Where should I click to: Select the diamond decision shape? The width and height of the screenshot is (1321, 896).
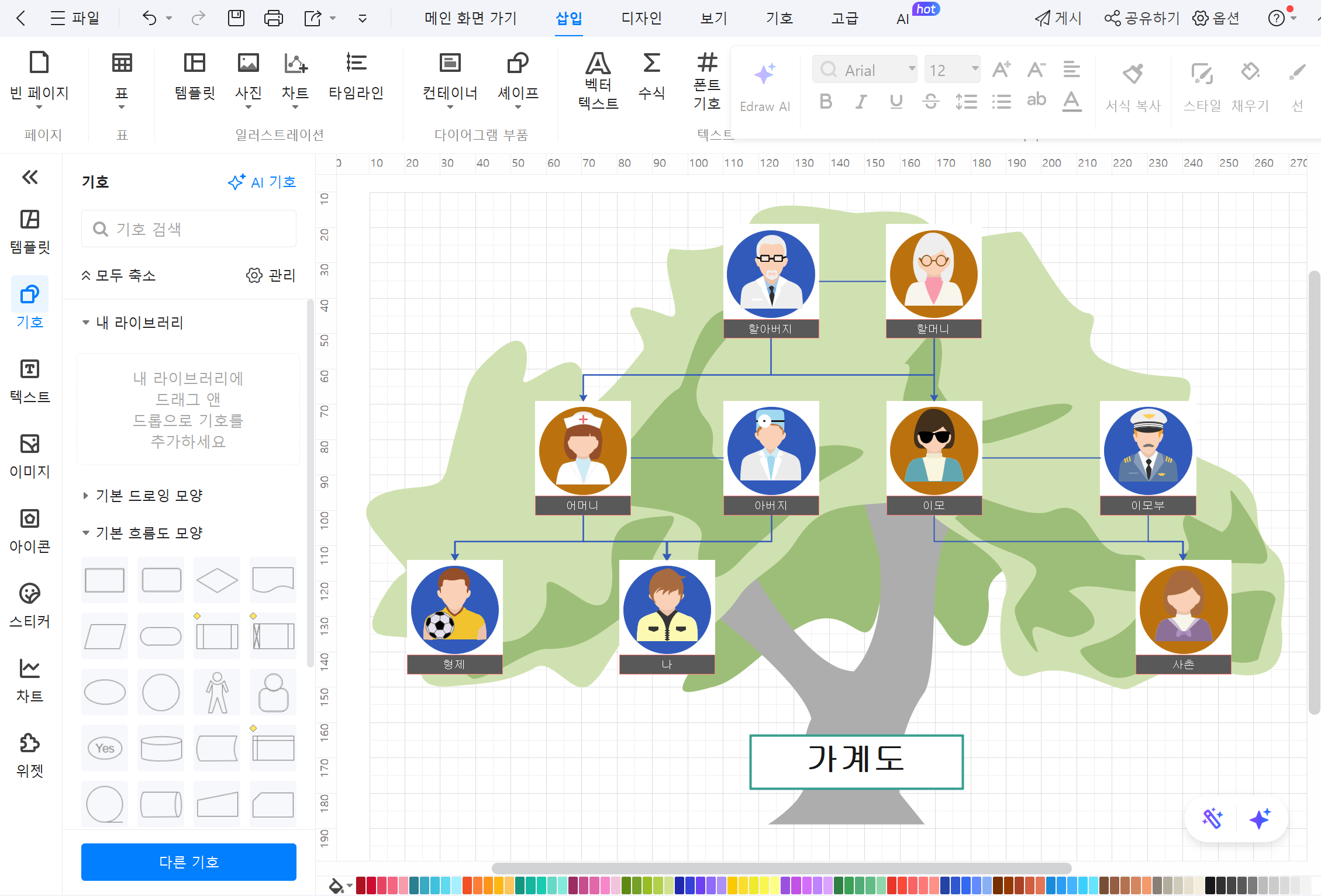217,580
